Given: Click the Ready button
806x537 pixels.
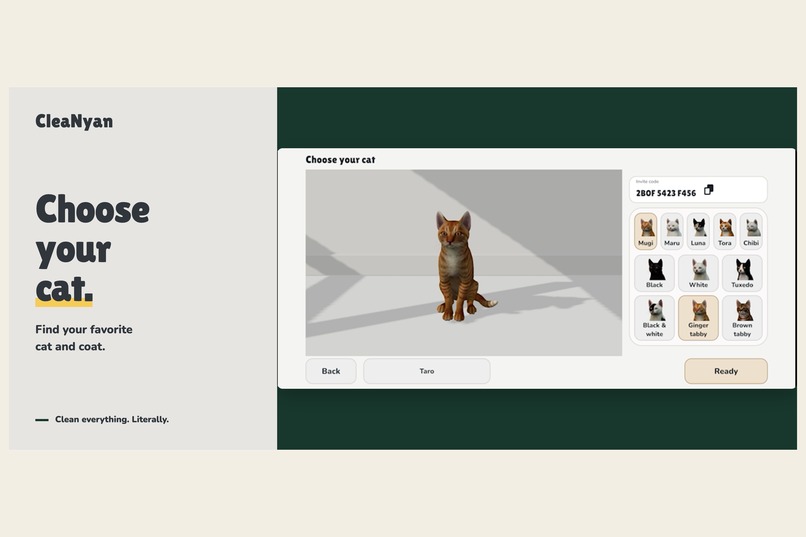Looking at the screenshot, I should (x=726, y=371).
